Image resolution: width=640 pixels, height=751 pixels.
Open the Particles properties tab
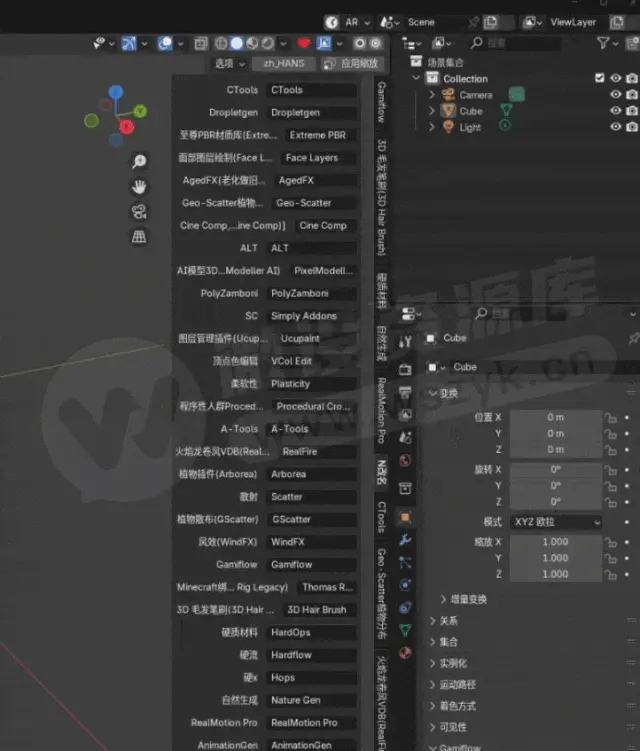point(405,562)
